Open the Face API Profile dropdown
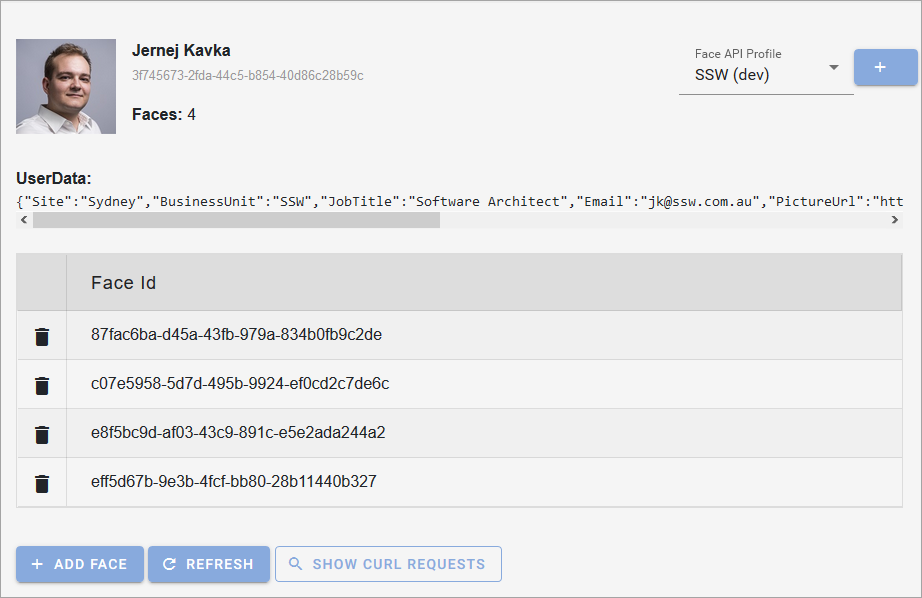 (x=765, y=73)
